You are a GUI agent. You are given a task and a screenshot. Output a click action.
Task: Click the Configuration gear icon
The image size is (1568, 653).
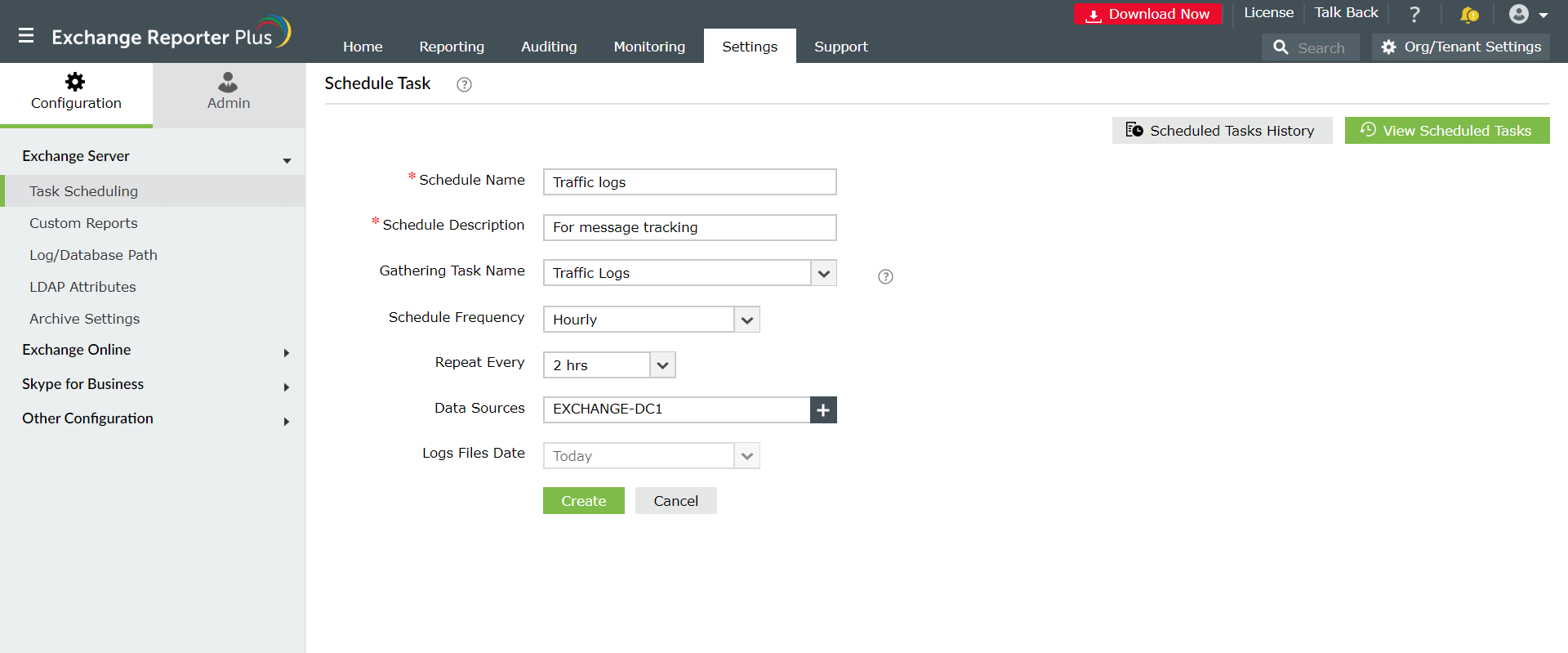pos(75,82)
